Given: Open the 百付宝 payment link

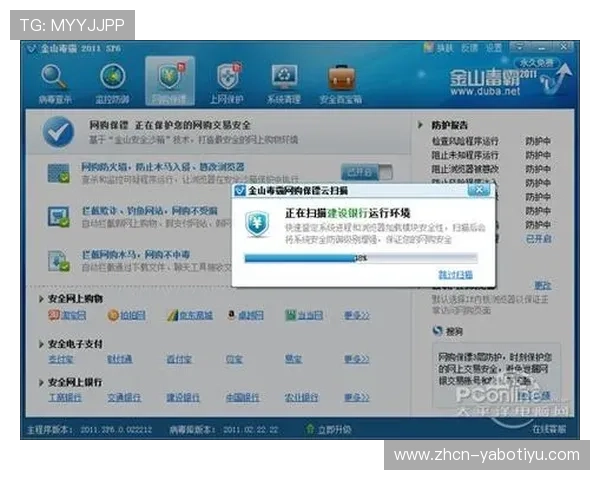Looking at the screenshot, I should [179, 359].
